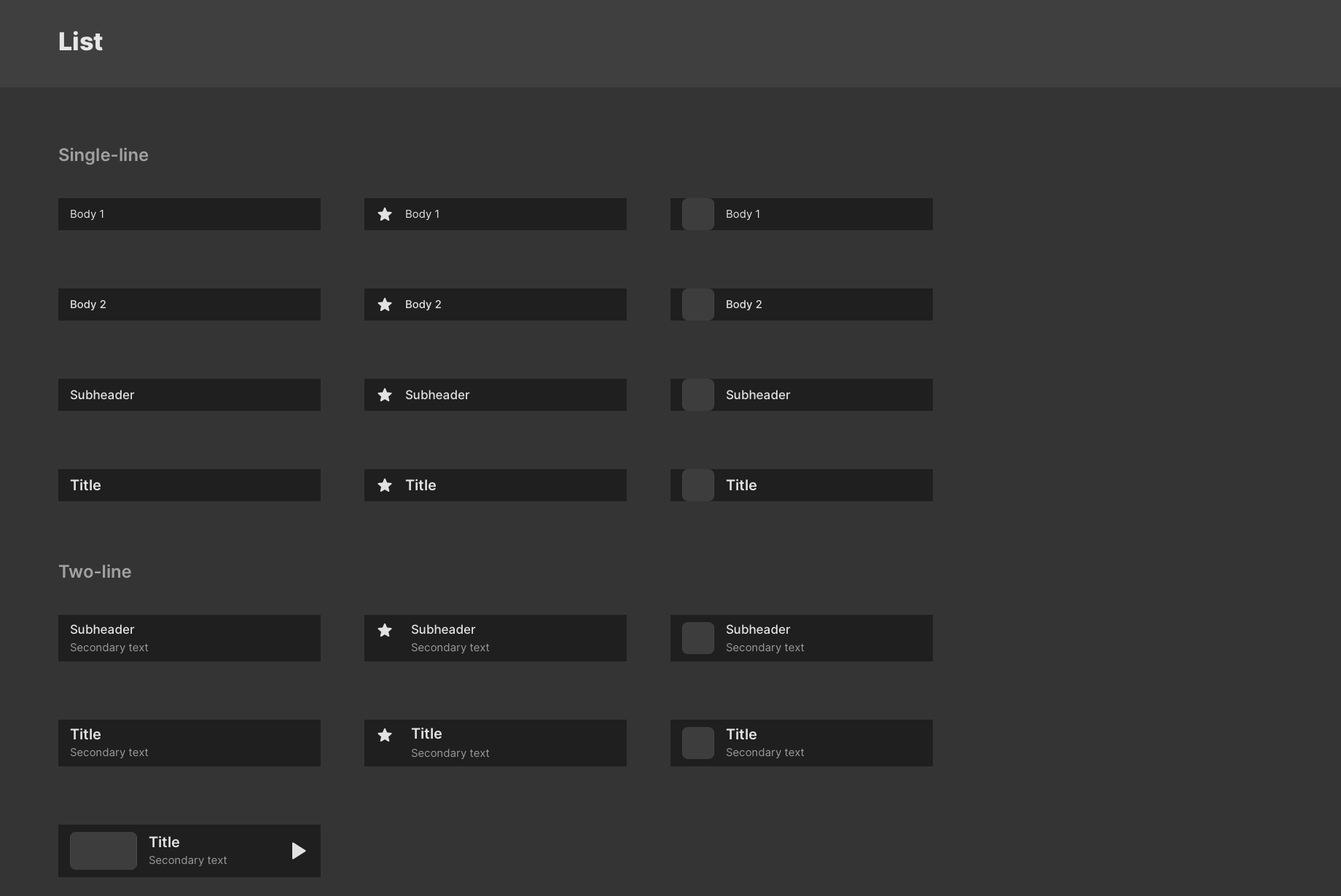Click star in two-line Subheader item
The image size is (1341, 896).
click(385, 630)
